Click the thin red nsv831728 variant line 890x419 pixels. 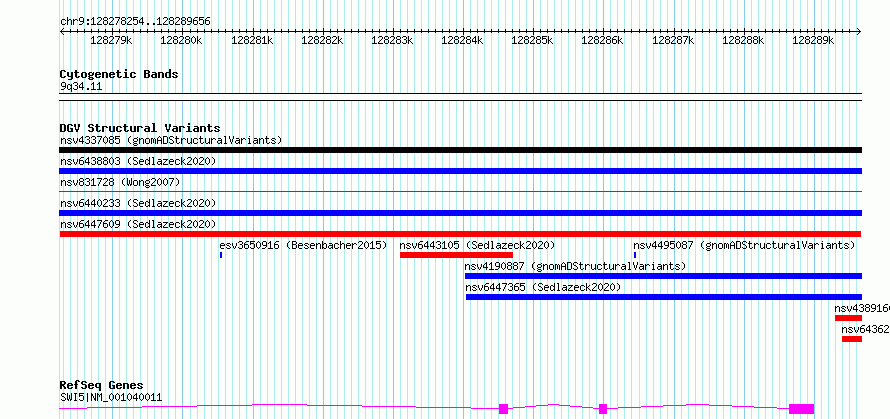[x=460, y=192]
